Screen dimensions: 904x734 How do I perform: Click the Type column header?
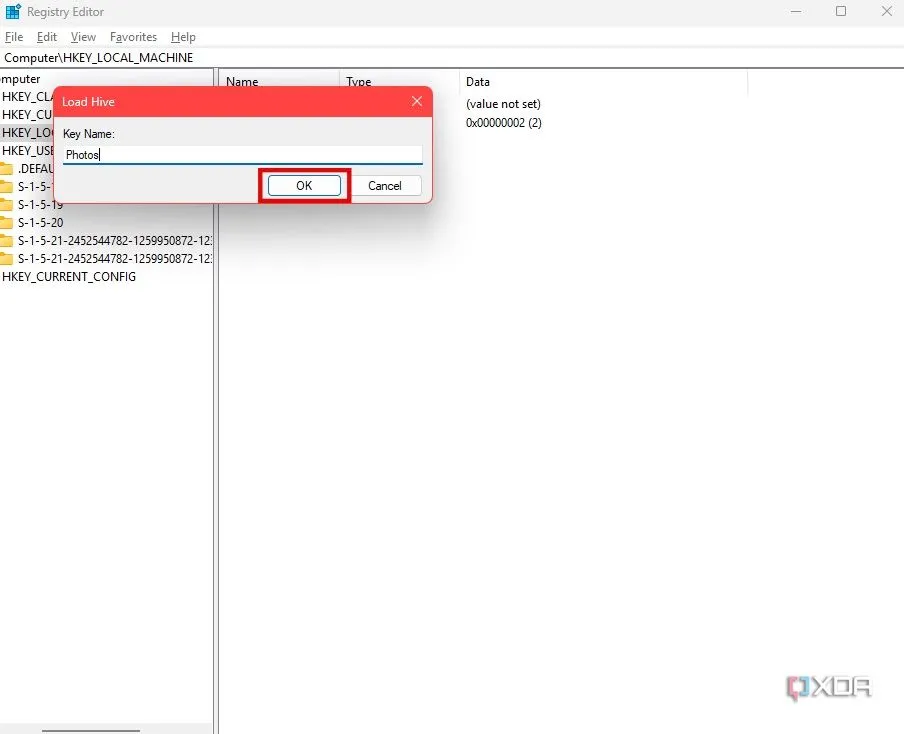[x=359, y=80]
